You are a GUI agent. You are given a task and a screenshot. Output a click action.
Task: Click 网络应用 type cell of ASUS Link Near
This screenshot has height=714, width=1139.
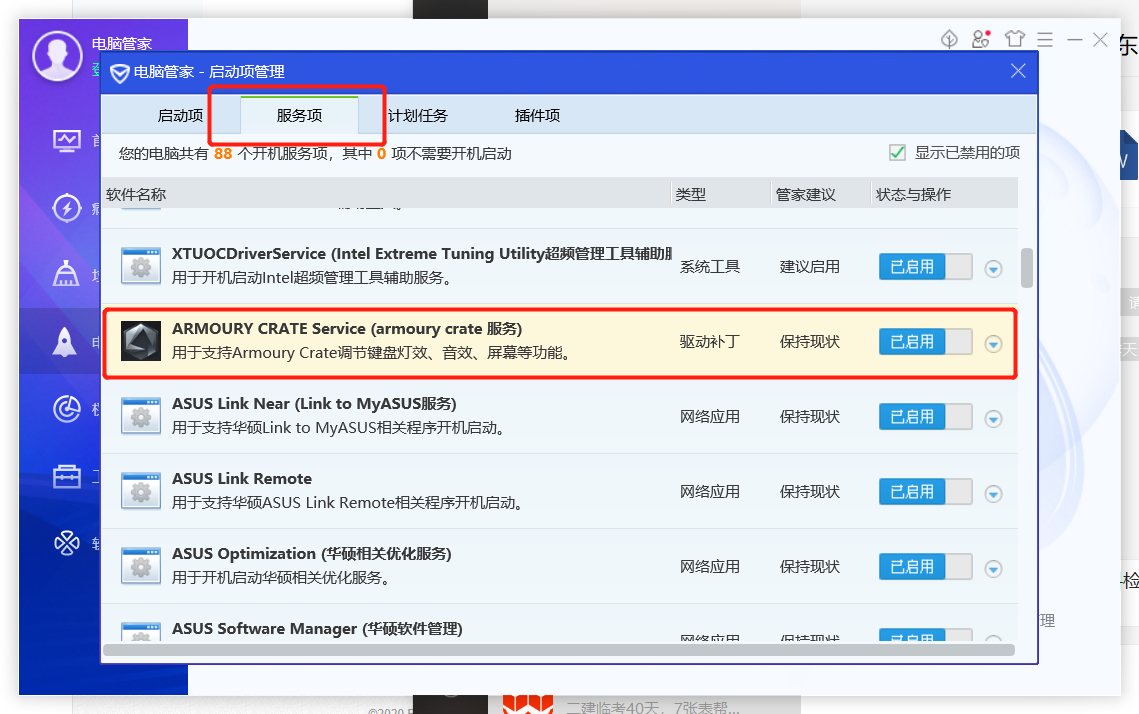pyautogui.click(x=710, y=417)
